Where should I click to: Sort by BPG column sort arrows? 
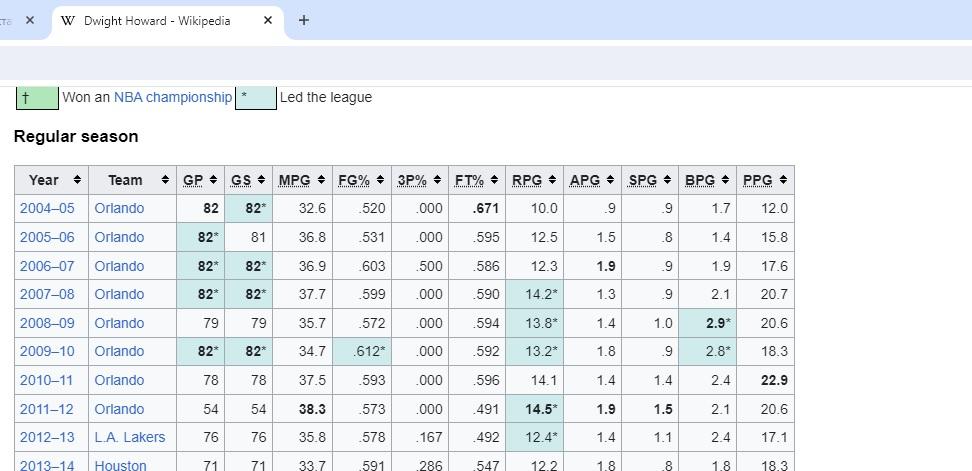[x=725, y=180]
